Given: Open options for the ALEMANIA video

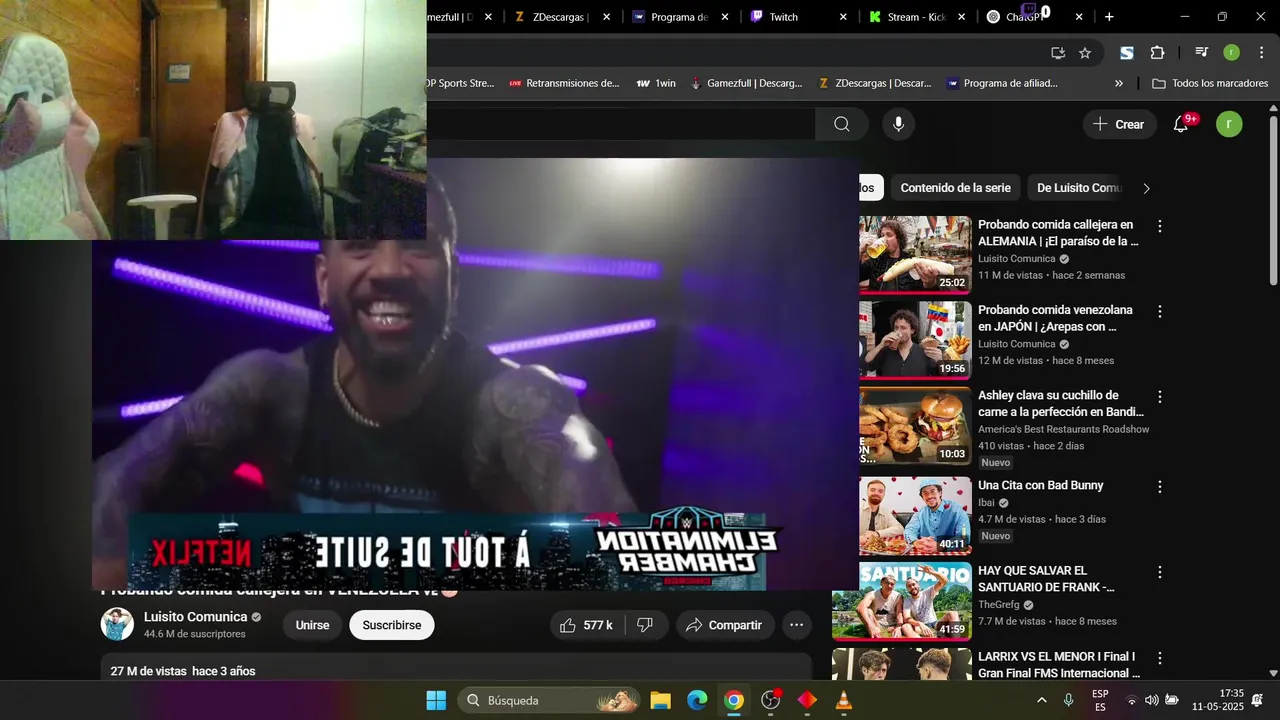Looking at the screenshot, I should click(1160, 227).
